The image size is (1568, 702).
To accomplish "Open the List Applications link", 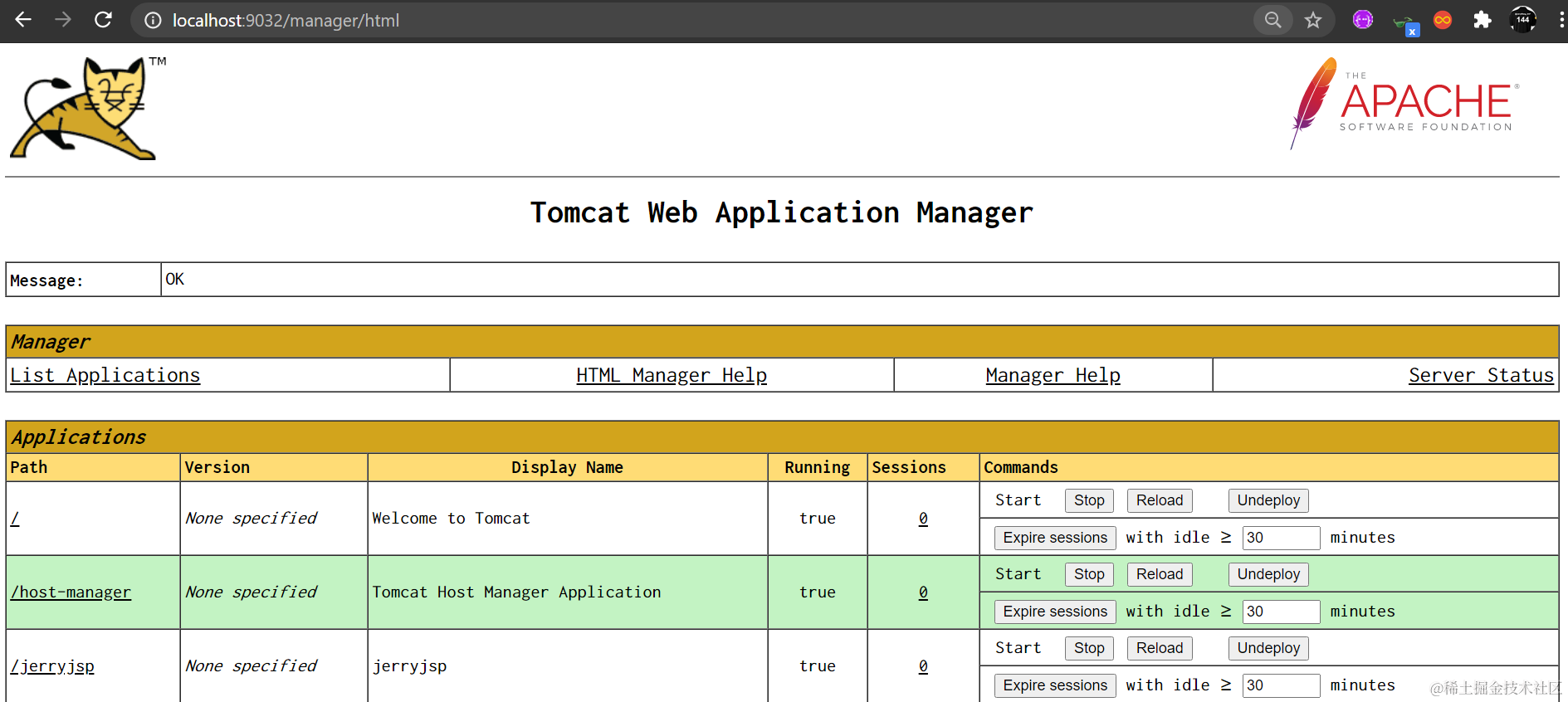I will pos(105,375).
